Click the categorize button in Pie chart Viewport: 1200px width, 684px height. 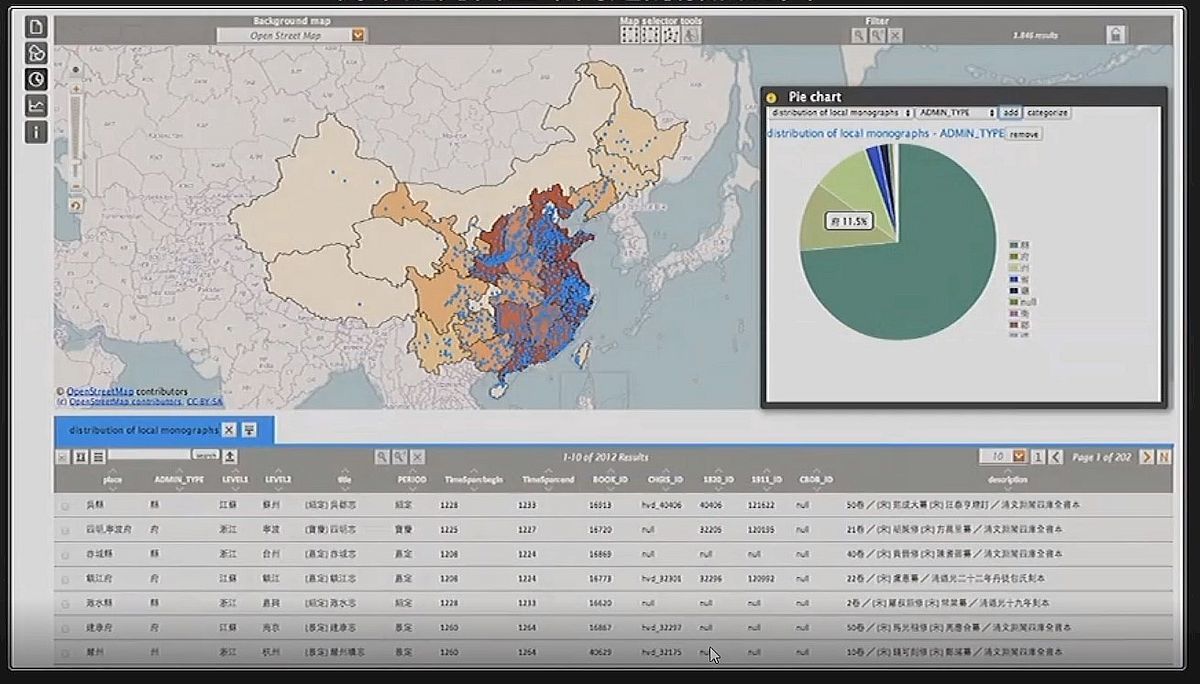1047,113
